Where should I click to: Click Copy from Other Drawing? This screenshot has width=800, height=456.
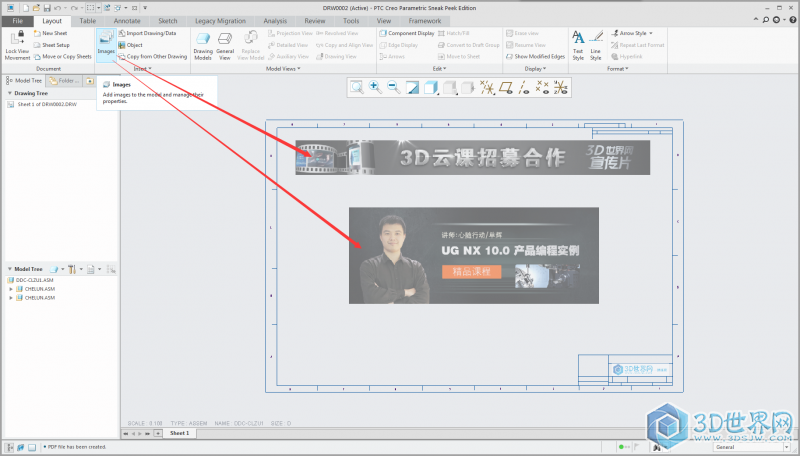pos(153,57)
